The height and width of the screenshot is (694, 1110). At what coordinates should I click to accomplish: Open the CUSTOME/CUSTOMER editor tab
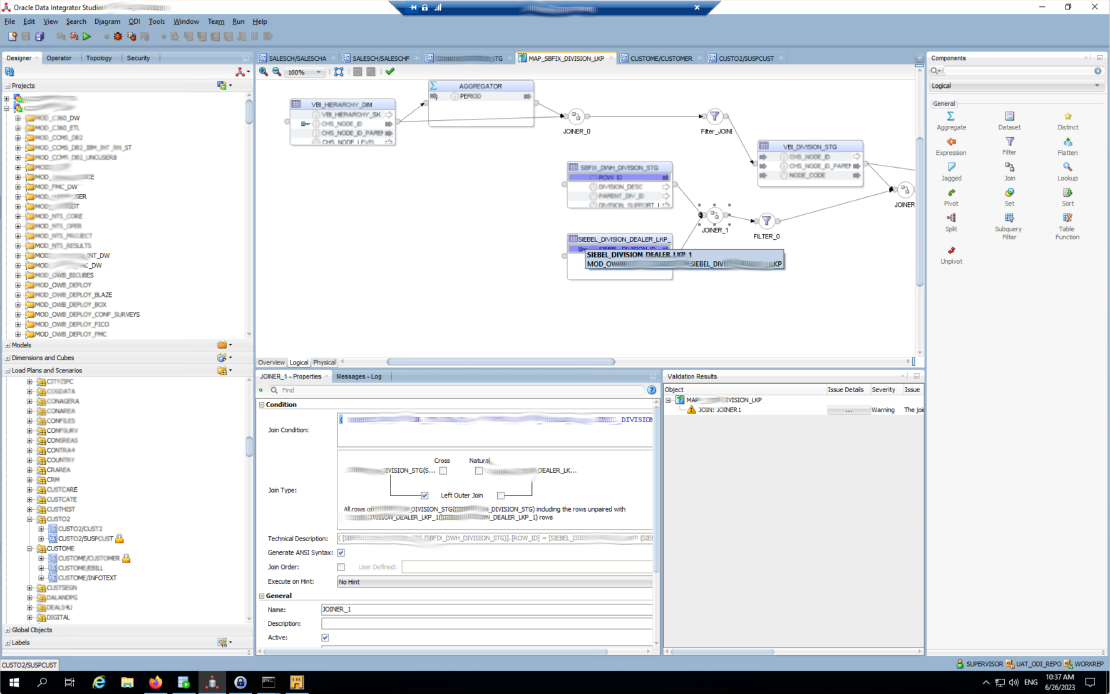pos(660,59)
